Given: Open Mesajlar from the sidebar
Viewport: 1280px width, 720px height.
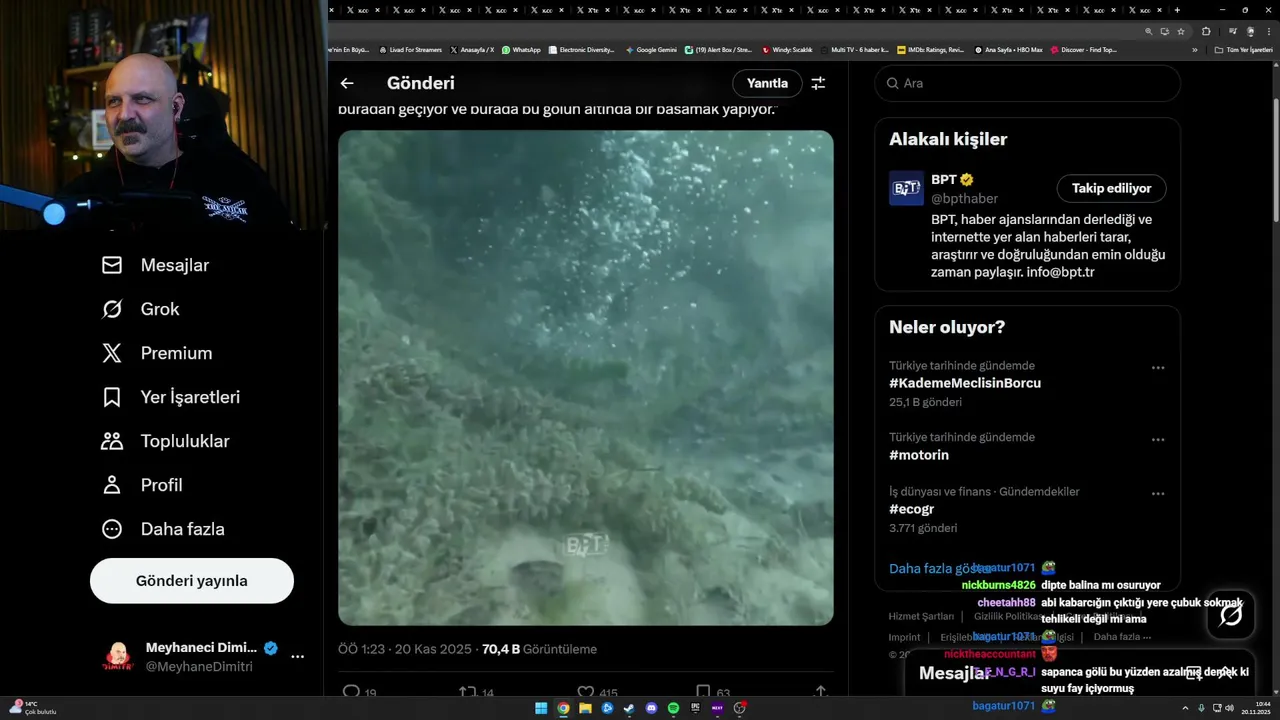Looking at the screenshot, I should click(x=155, y=265).
